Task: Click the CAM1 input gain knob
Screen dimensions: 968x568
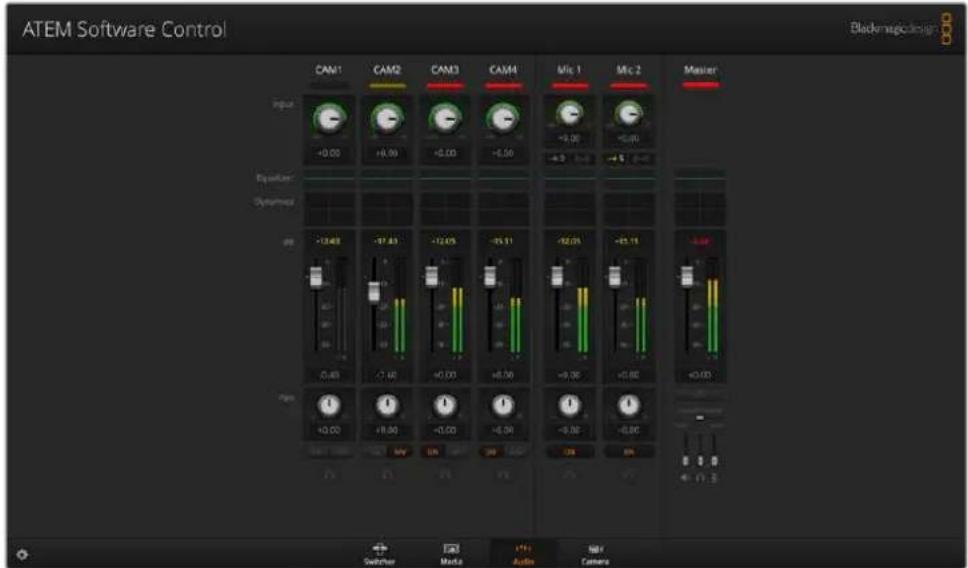Action: pyautogui.click(x=329, y=118)
